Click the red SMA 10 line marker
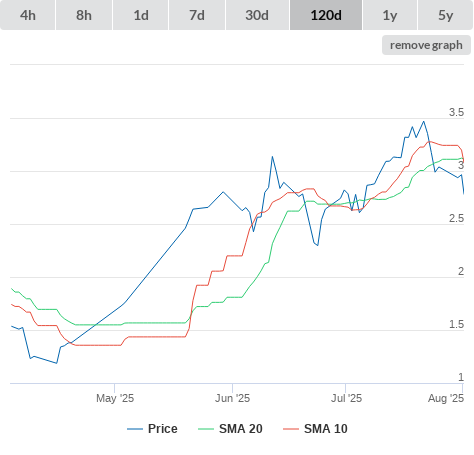 (291, 429)
